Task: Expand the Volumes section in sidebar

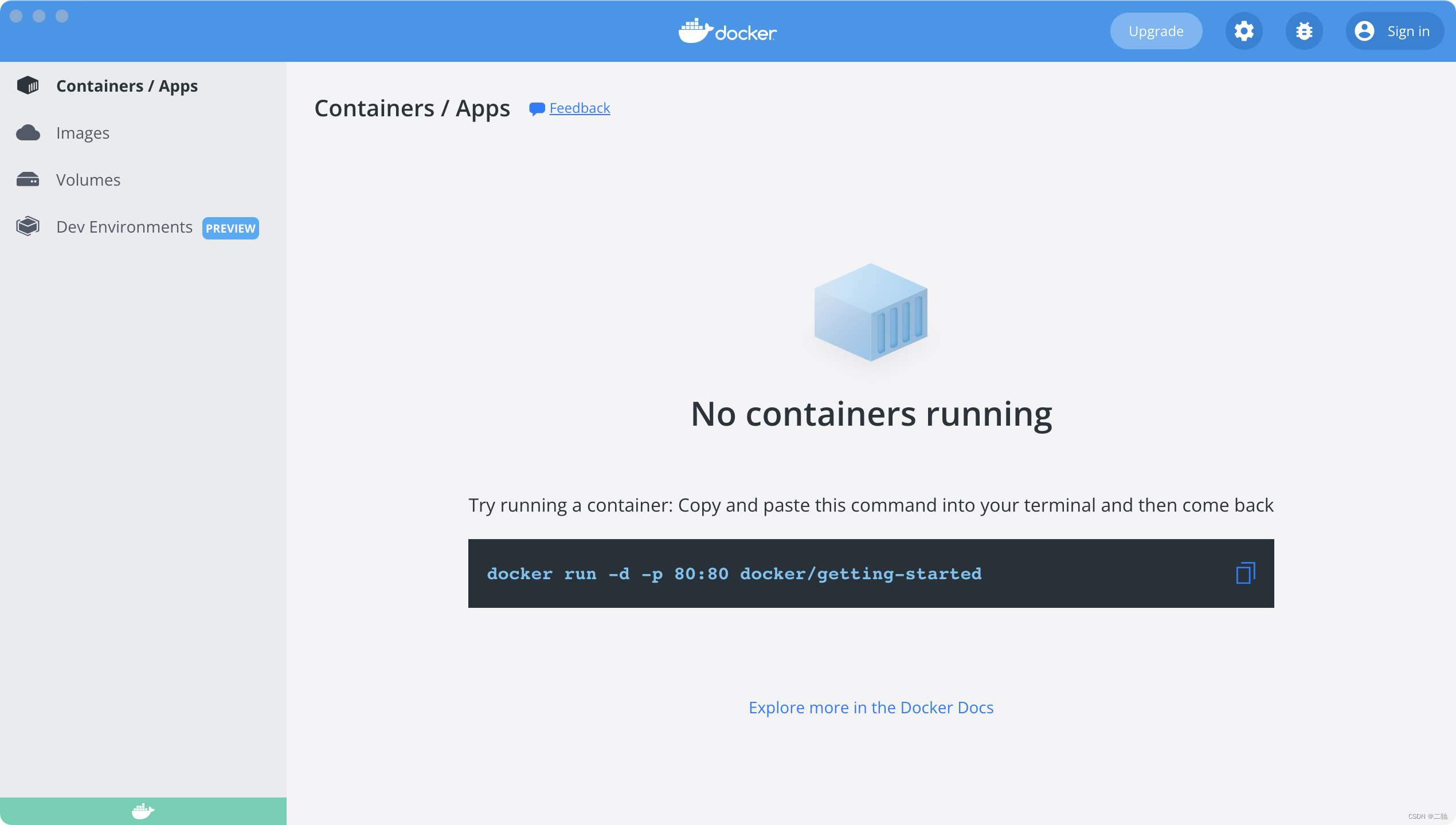Action: pyautogui.click(x=88, y=179)
